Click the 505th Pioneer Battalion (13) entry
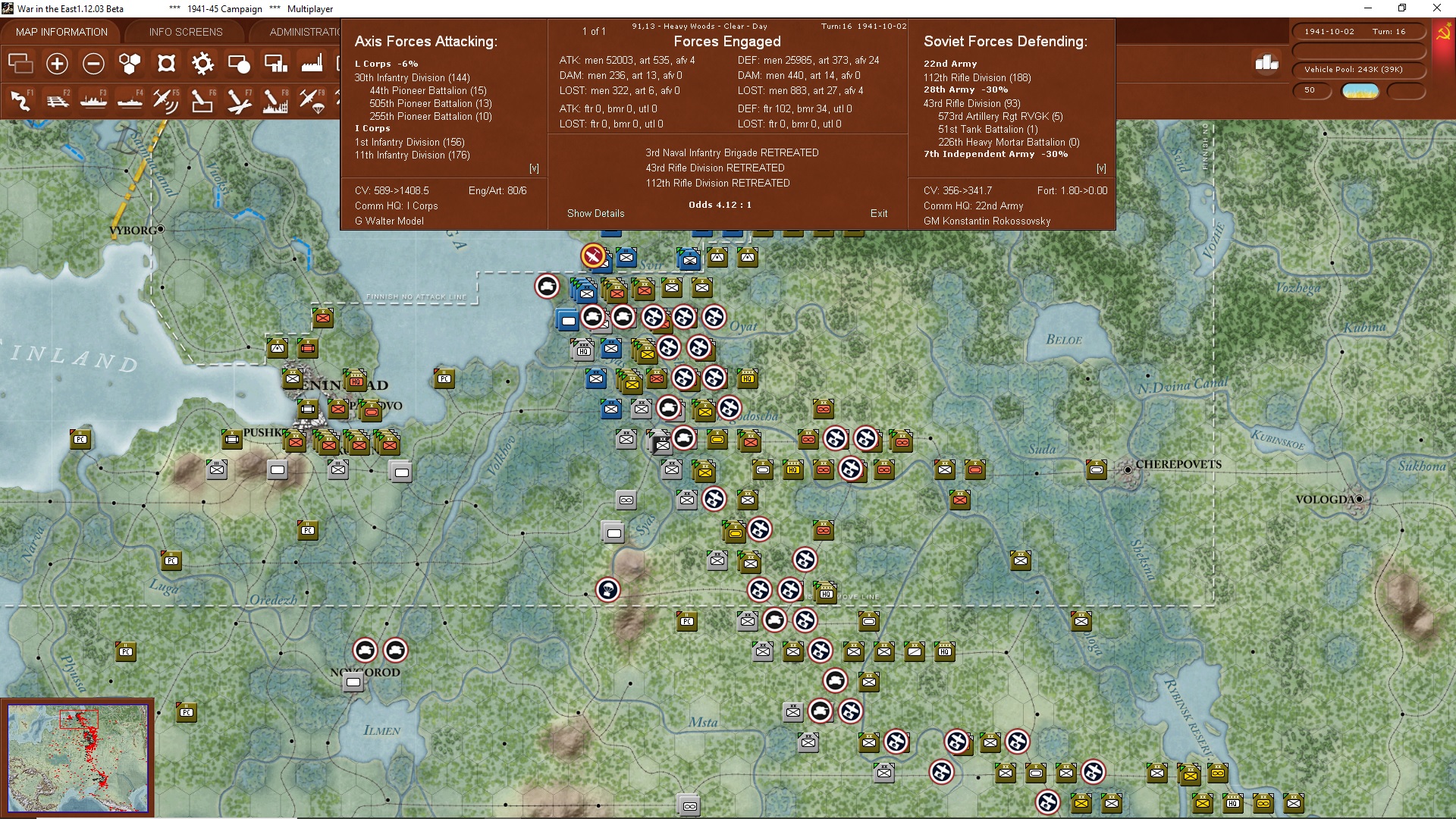Viewport: 1456px width, 819px height. [x=431, y=103]
